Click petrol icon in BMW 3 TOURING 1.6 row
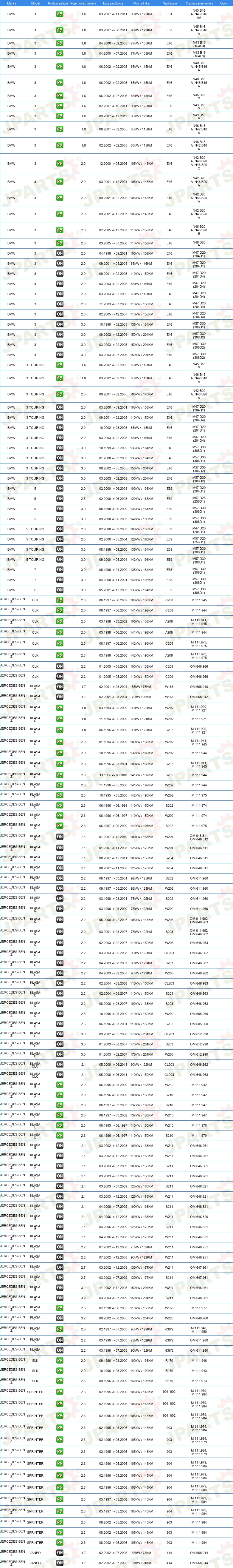This screenshot has height=1568, width=233. pos(60,365)
